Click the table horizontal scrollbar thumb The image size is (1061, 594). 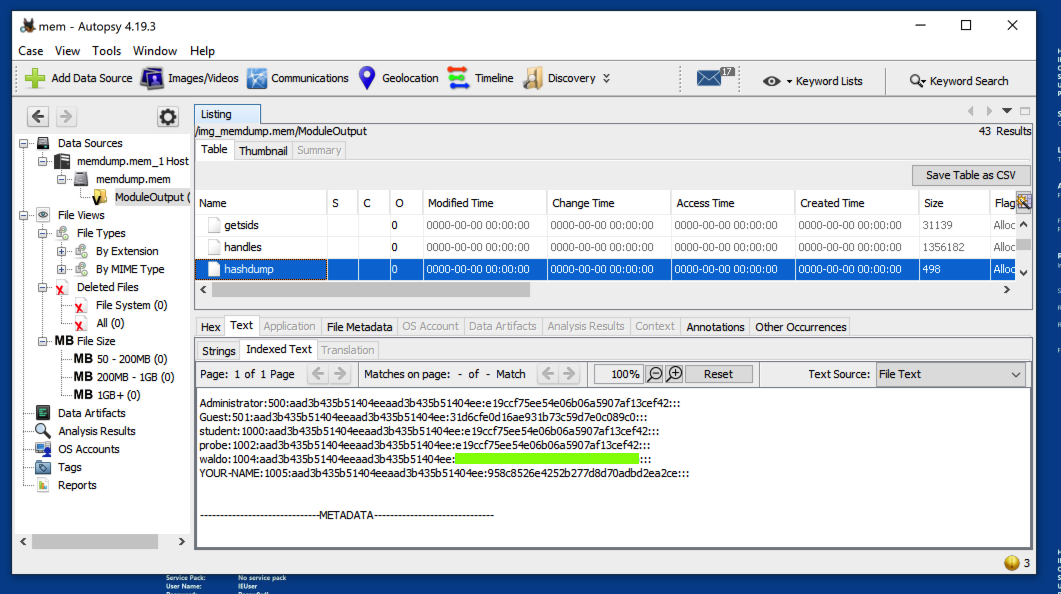coord(371,290)
